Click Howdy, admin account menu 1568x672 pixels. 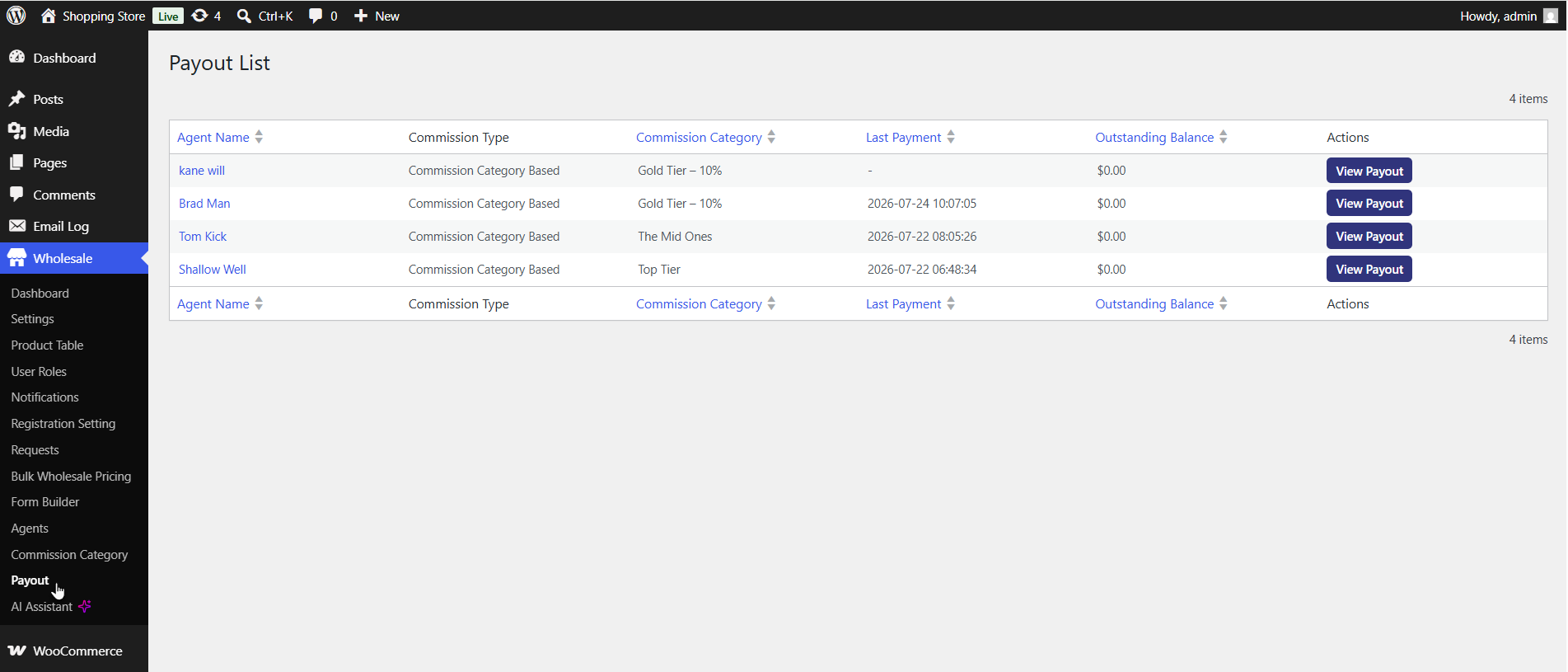tap(1498, 16)
